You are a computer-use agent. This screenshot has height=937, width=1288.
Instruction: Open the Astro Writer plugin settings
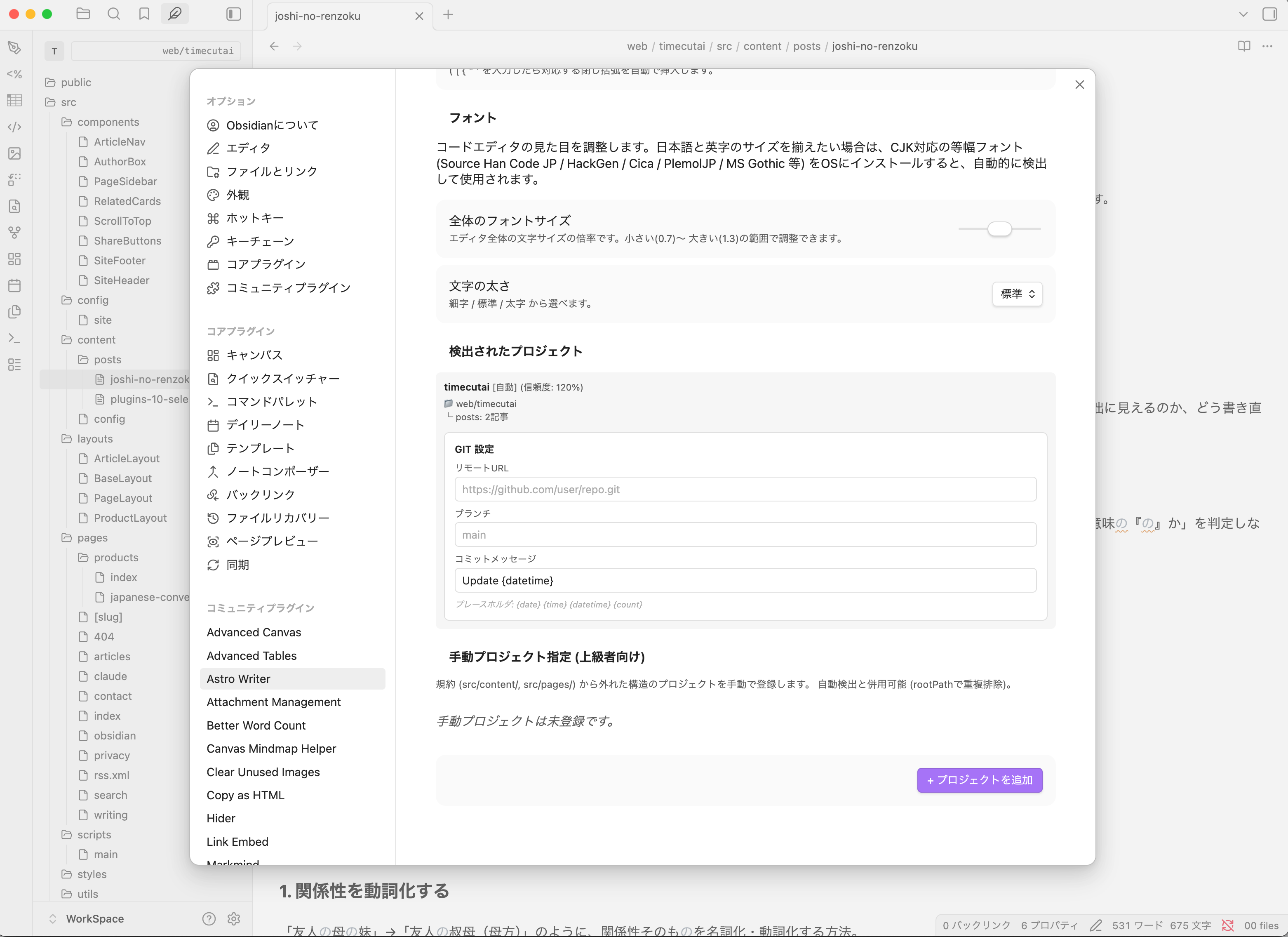(x=292, y=679)
